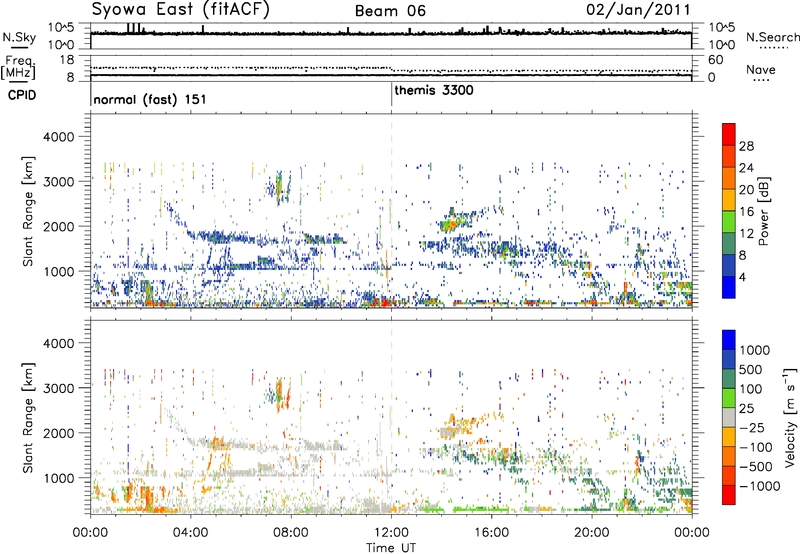Click the 'Power [dB]' colorbar title
The image size is (800, 554).
764,211
